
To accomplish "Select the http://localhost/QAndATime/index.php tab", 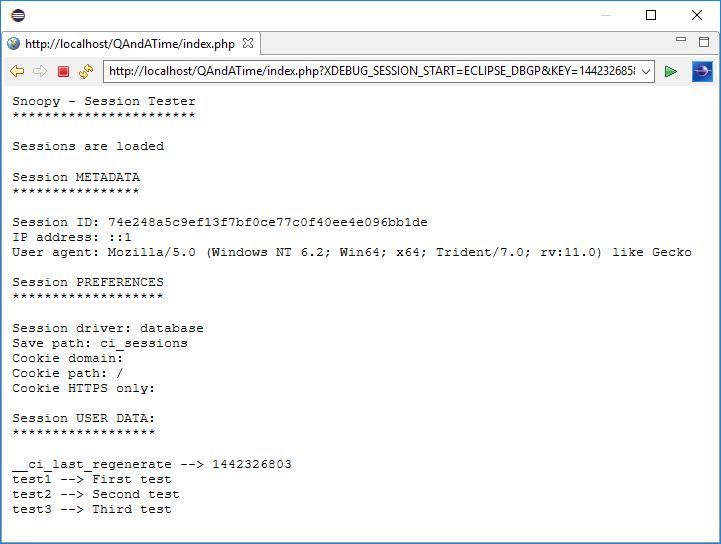I will 130,44.
